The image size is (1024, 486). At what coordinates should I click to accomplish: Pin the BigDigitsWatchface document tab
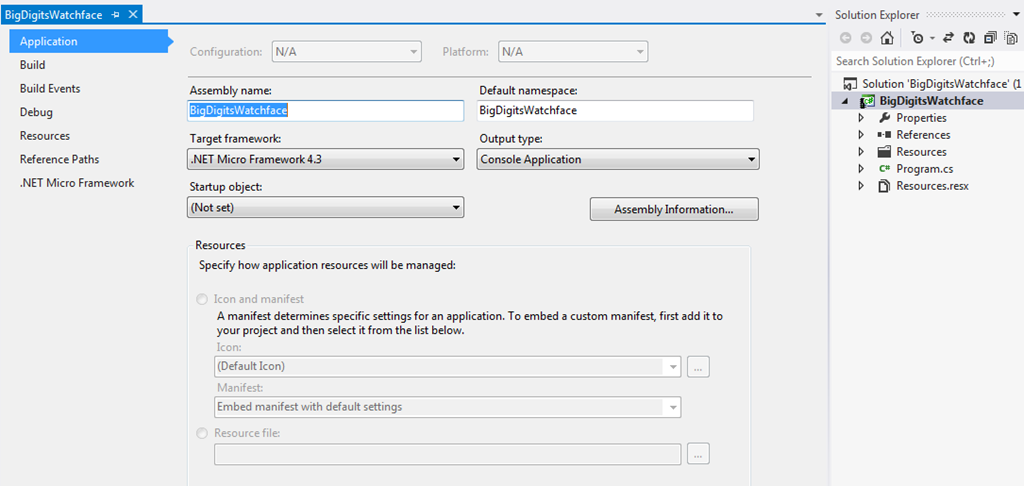click(116, 14)
